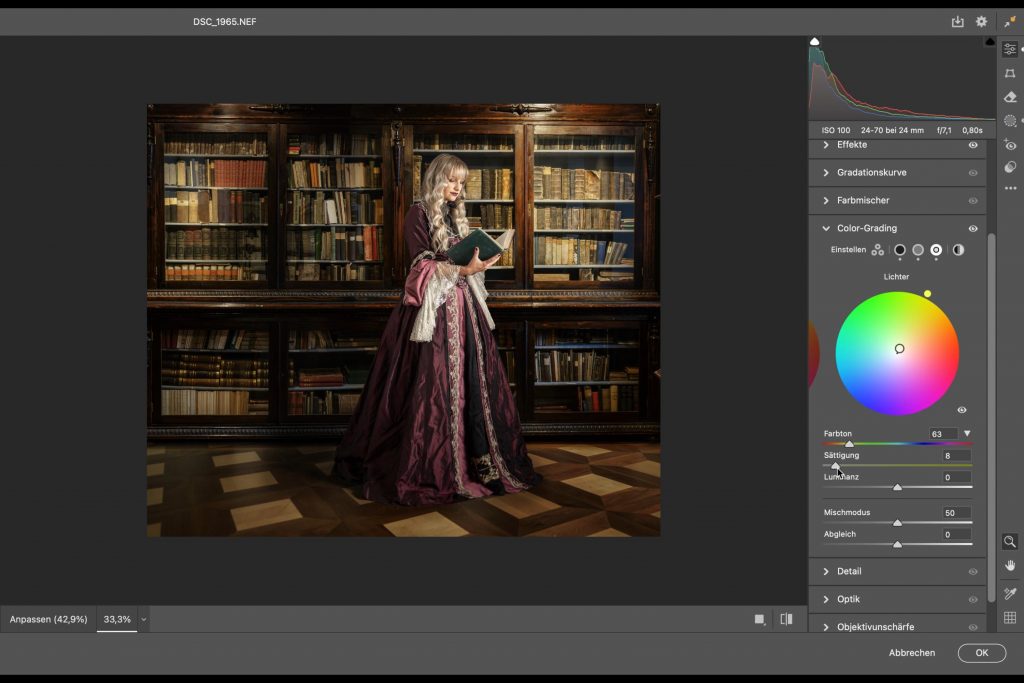Click the Abbrechen button

click(x=911, y=653)
